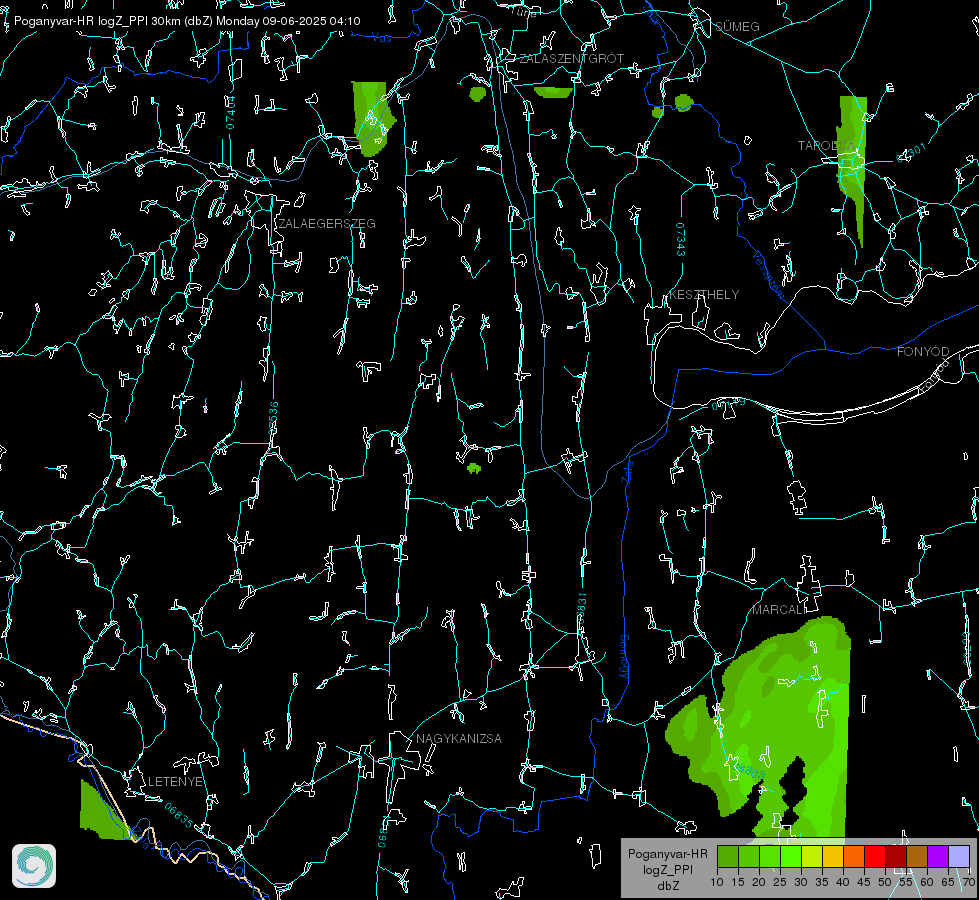Pick the bright red 45-50 dBZ legend swatch

pyautogui.click(x=875, y=856)
